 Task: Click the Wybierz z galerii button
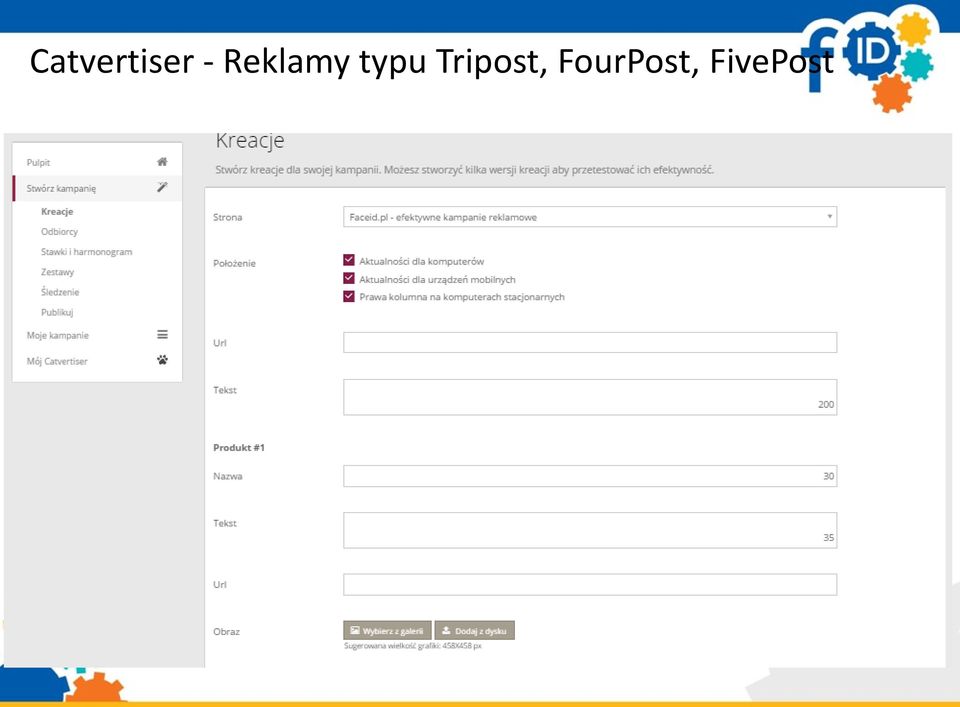click(387, 630)
